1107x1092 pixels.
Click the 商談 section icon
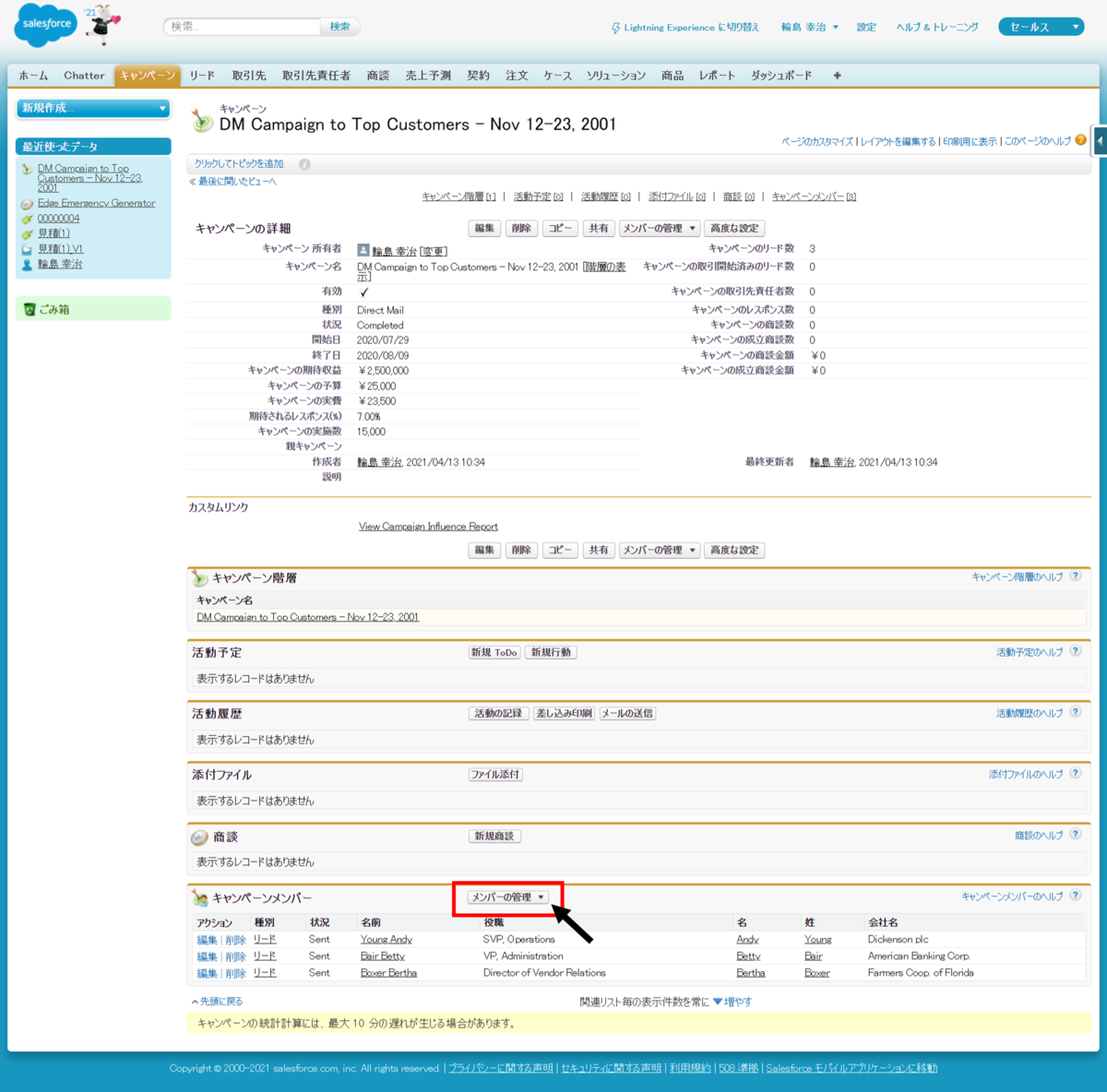(x=199, y=837)
